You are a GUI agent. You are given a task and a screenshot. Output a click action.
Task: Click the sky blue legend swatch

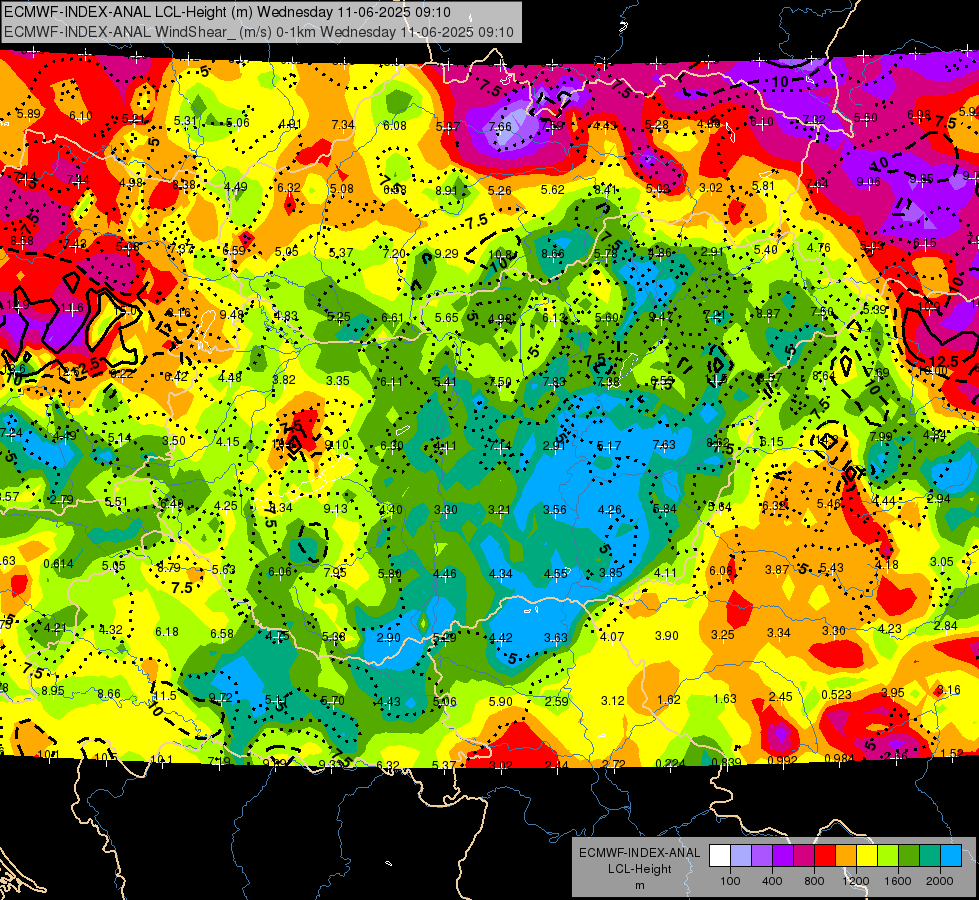tap(952, 856)
